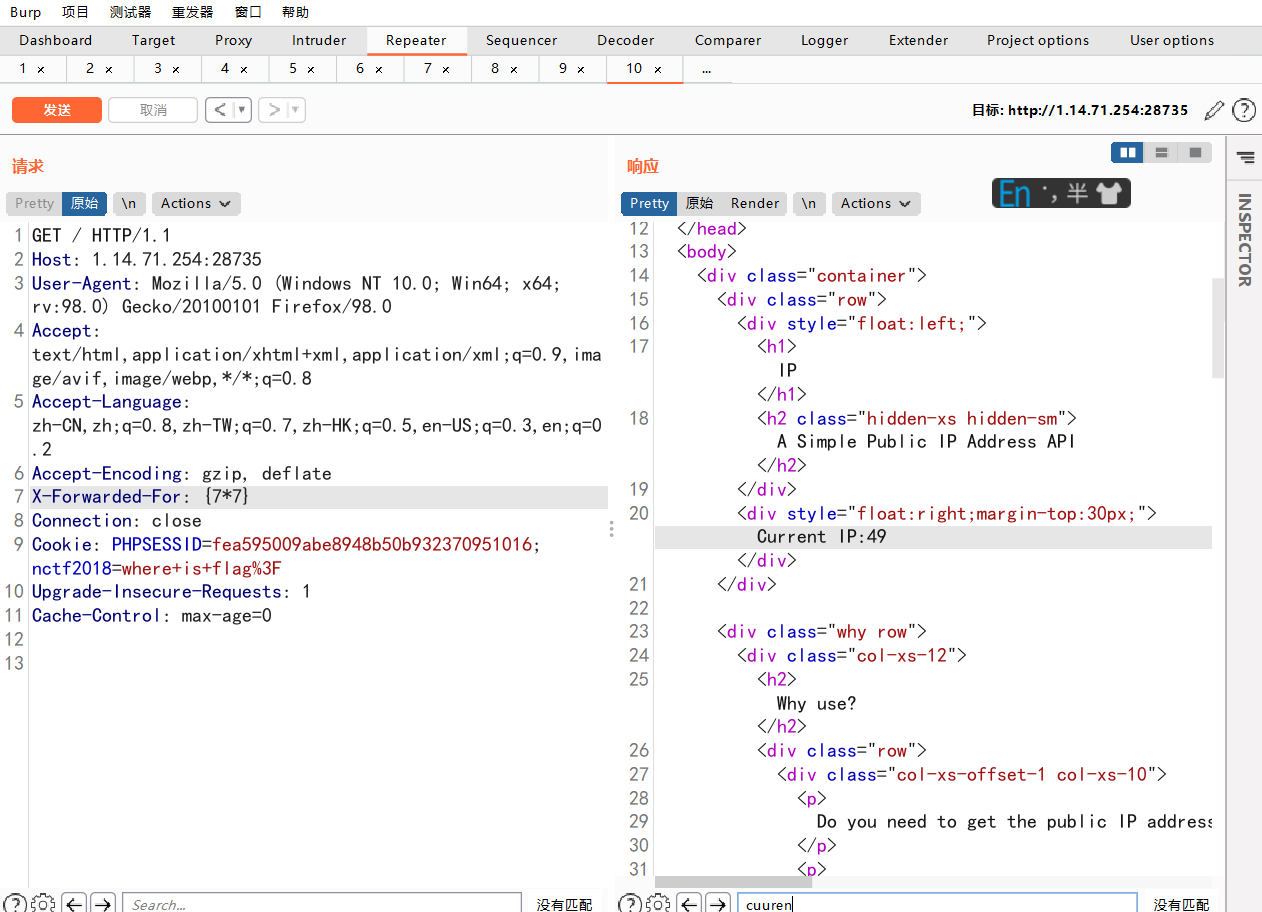
Task: Switch to the Dashboard tab
Action: point(55,40)
